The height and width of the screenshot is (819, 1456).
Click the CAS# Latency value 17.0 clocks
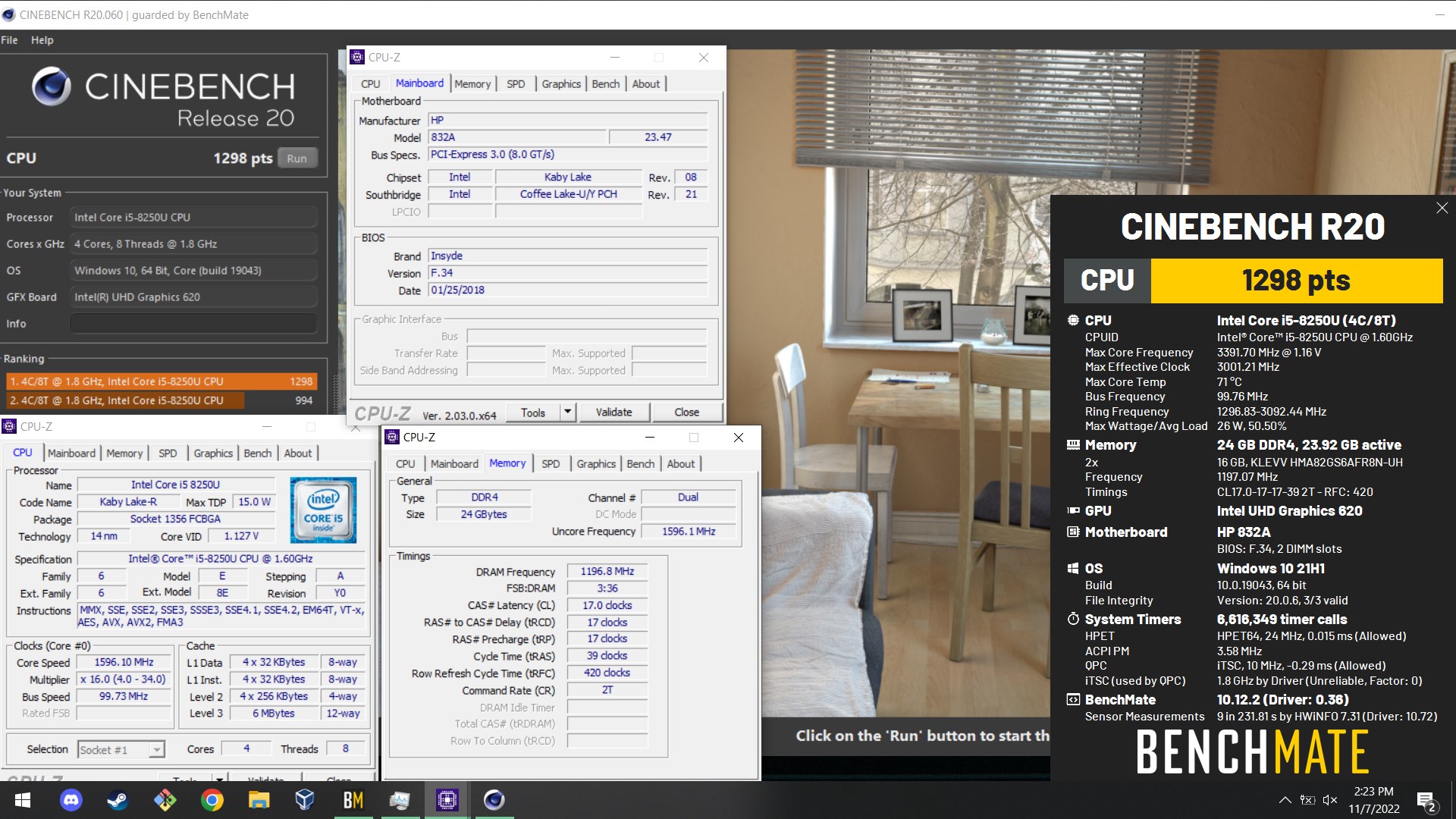tap(607, 606)
